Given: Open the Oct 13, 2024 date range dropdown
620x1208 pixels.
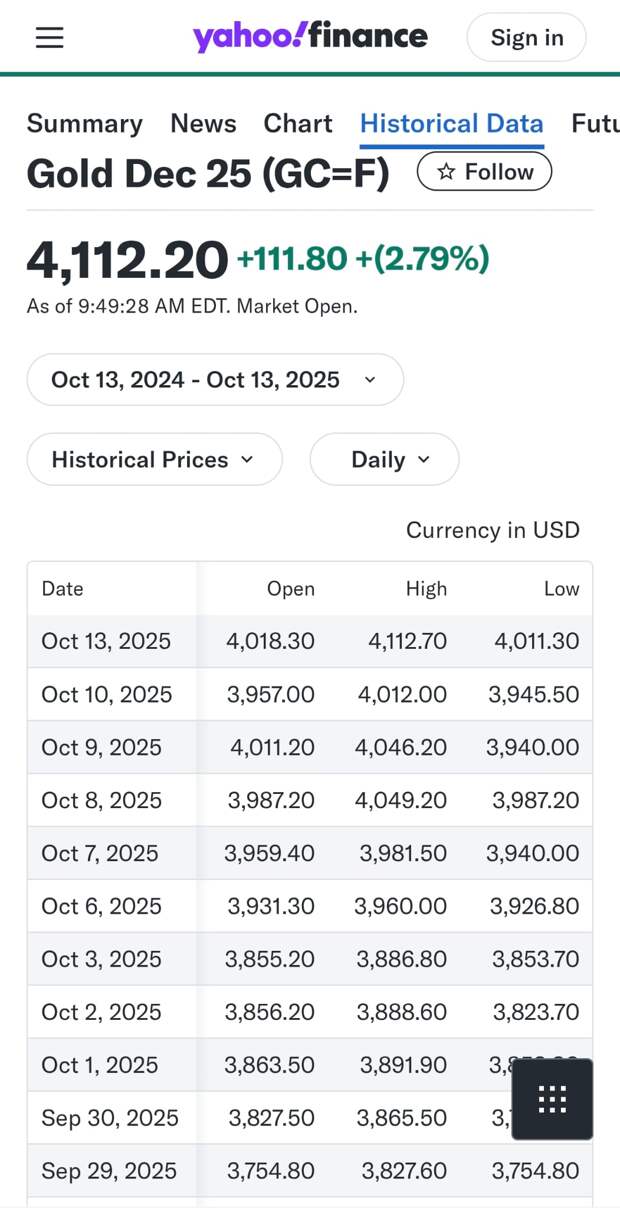Looking at the screenshot, I should [x=215, y=380].
